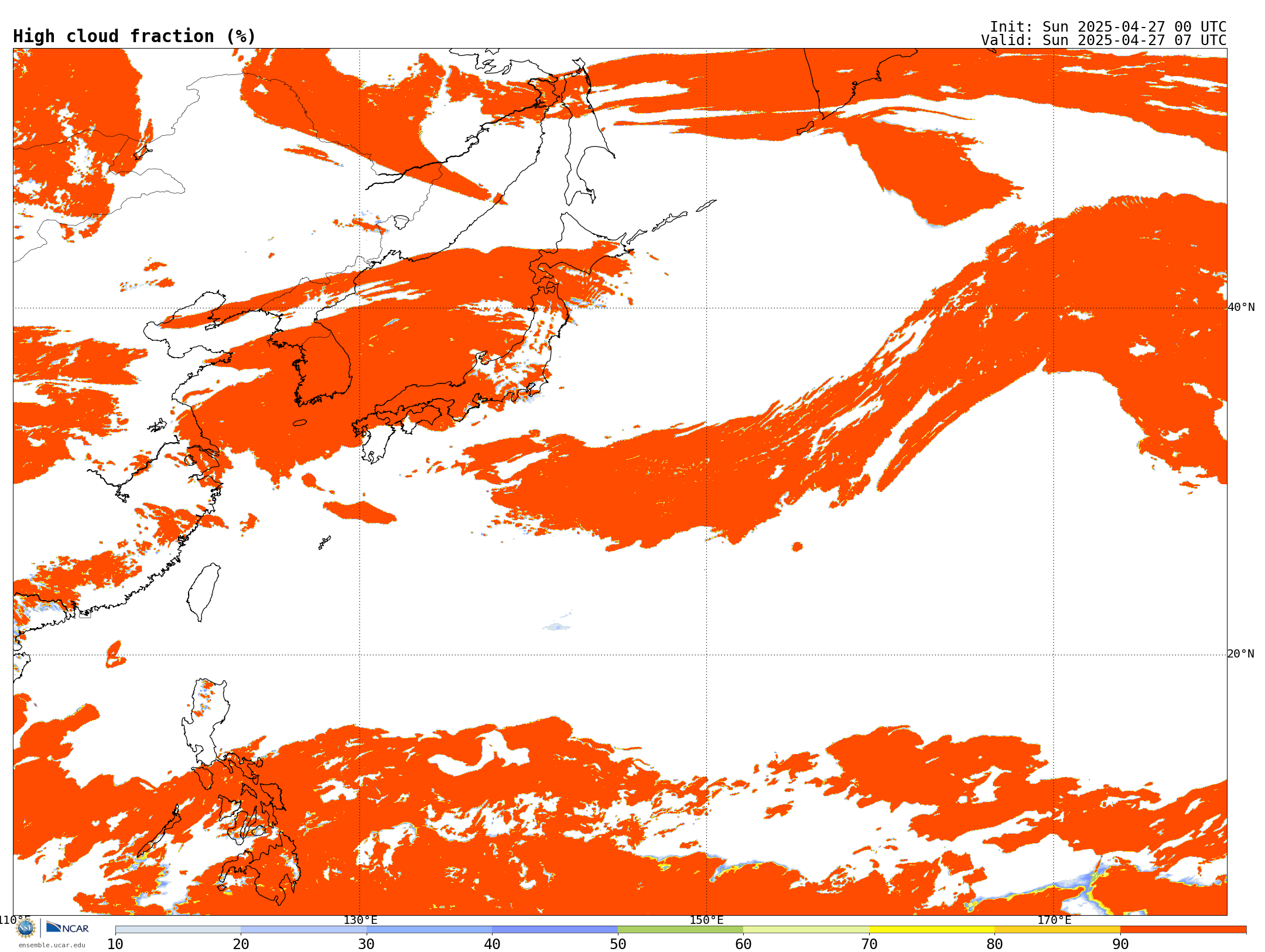Select the 'Valid: Sun 2025-04-27 07 UTC' text
Screen dimensions: 1265x952
coord(1104,40)
